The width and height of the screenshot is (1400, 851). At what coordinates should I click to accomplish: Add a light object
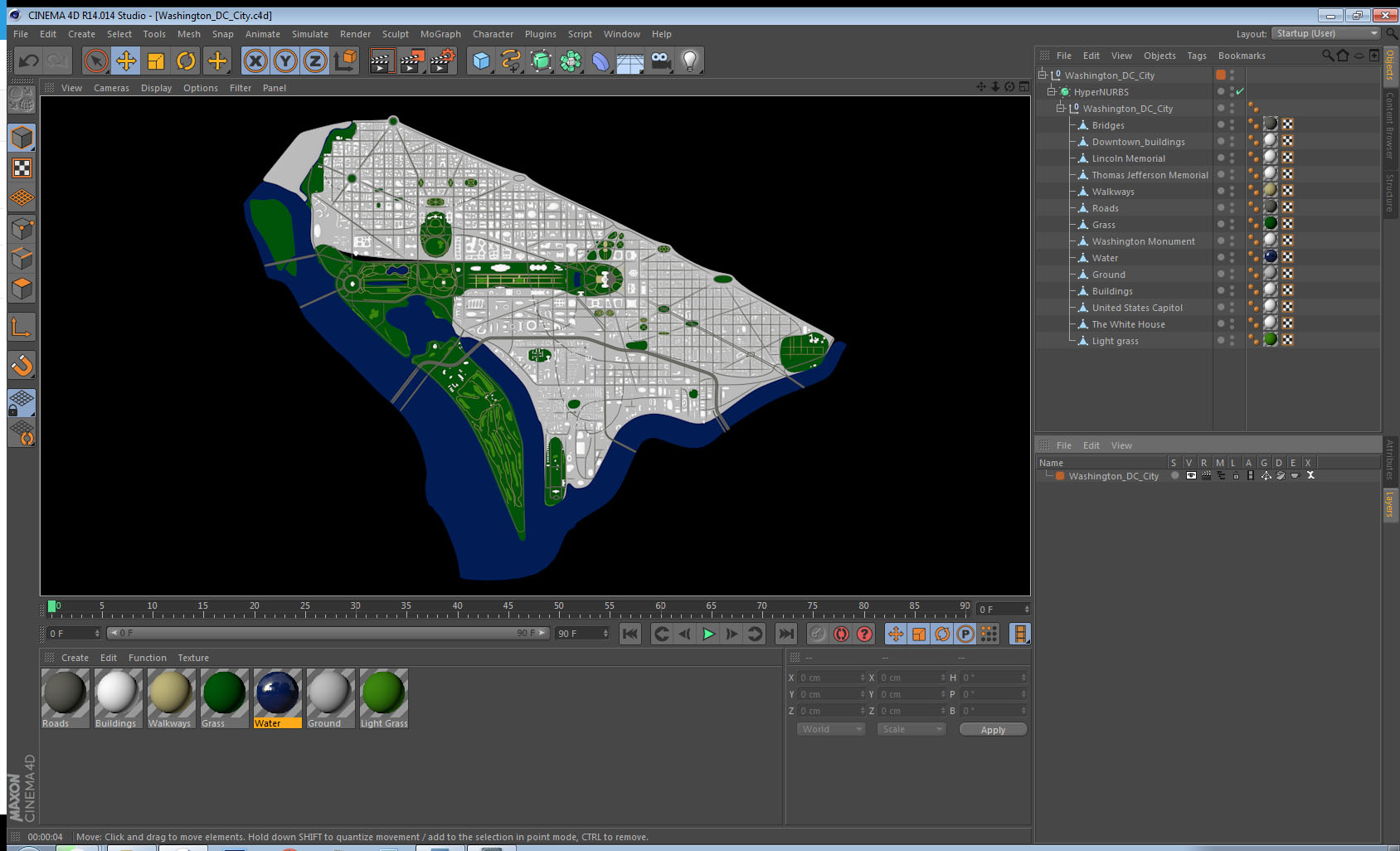[x=690, y=61]
